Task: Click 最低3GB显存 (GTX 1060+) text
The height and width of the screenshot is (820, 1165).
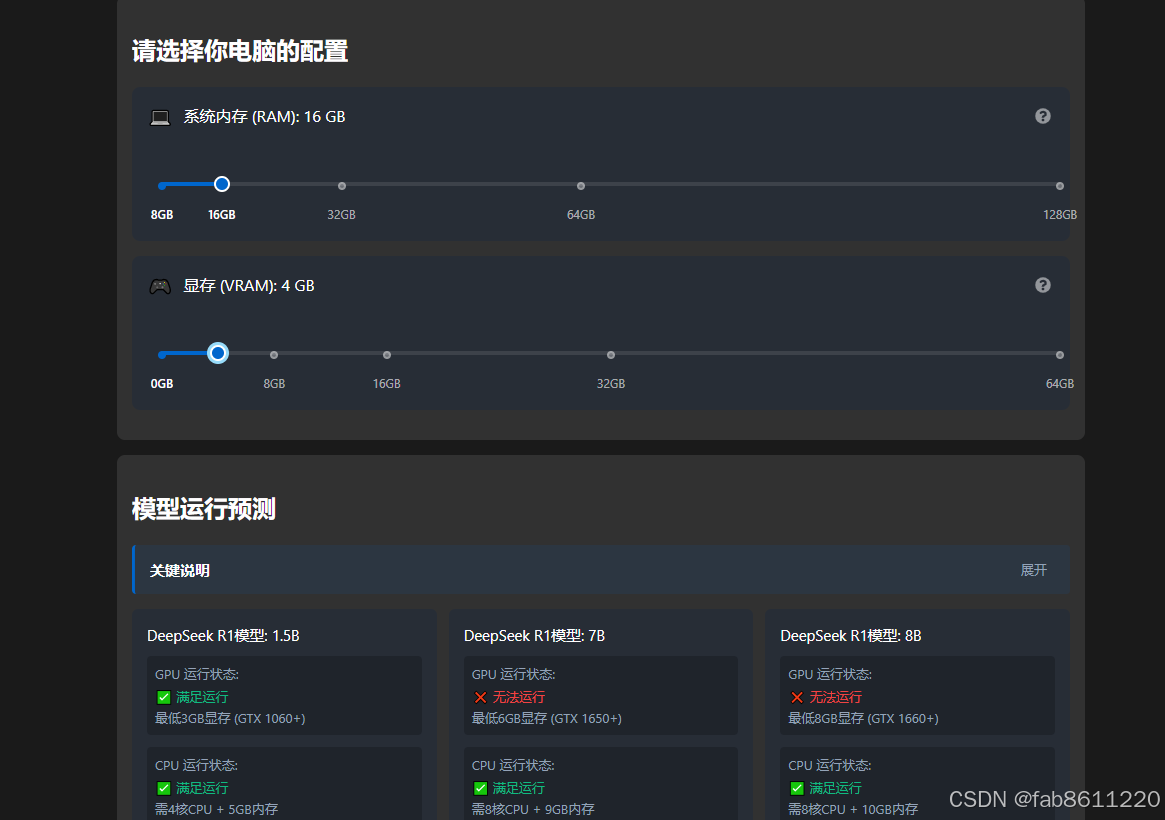Action: pos(230,718)
